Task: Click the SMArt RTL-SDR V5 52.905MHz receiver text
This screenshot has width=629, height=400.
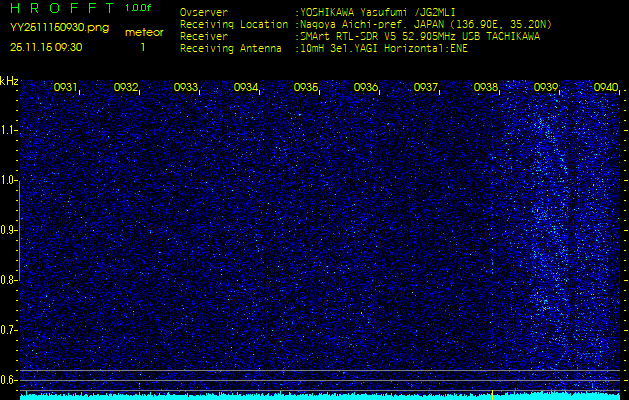Action: [x=420, y=37]
